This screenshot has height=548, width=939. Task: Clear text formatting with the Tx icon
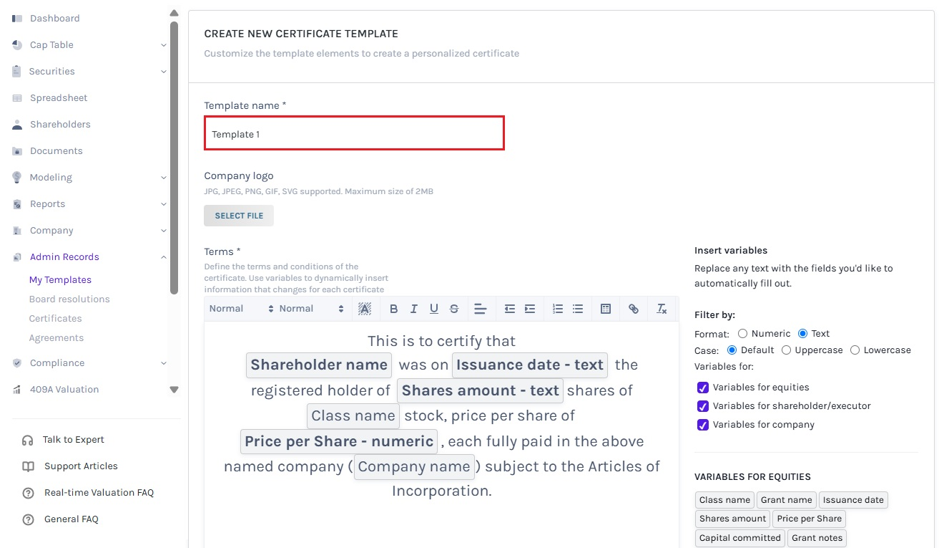point(661,309)
